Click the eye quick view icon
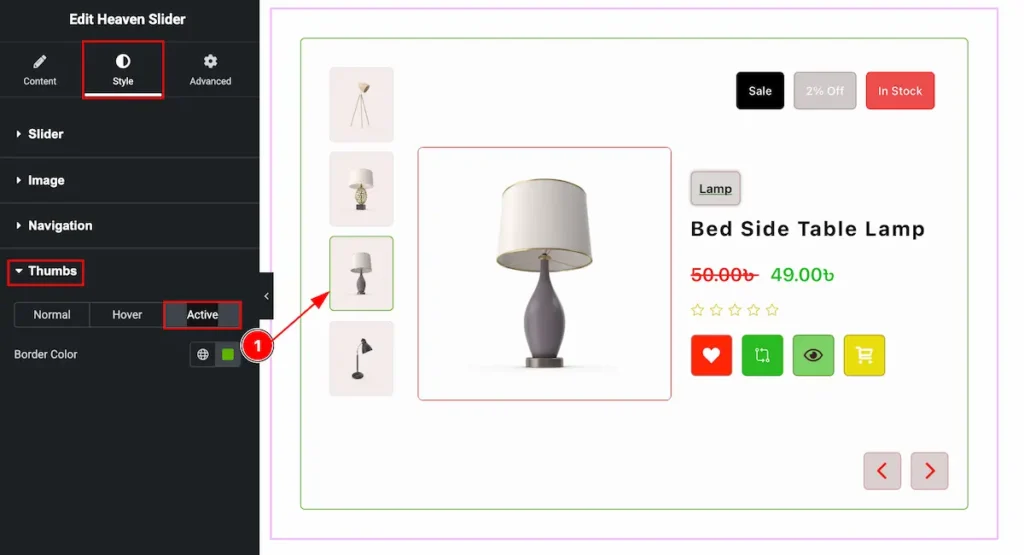This screenshot has height=555, width=1024. pyautogui.click(x=813, y=355)
